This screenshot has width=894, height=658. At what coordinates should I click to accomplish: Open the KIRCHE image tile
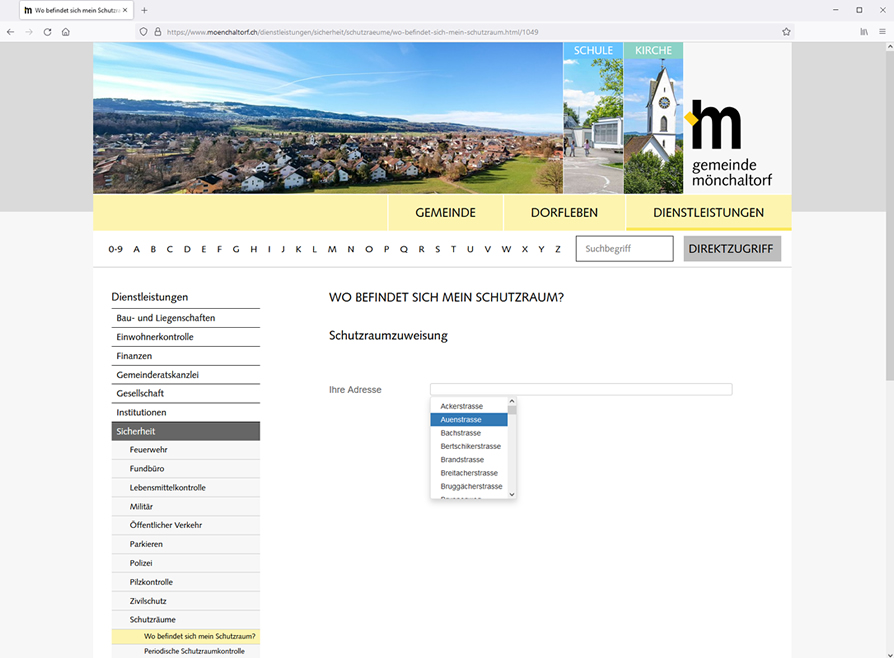tap(653, 118)
